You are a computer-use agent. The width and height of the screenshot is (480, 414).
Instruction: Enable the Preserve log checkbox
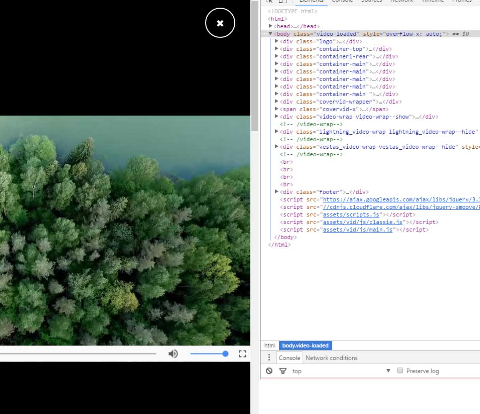(400, 370)
